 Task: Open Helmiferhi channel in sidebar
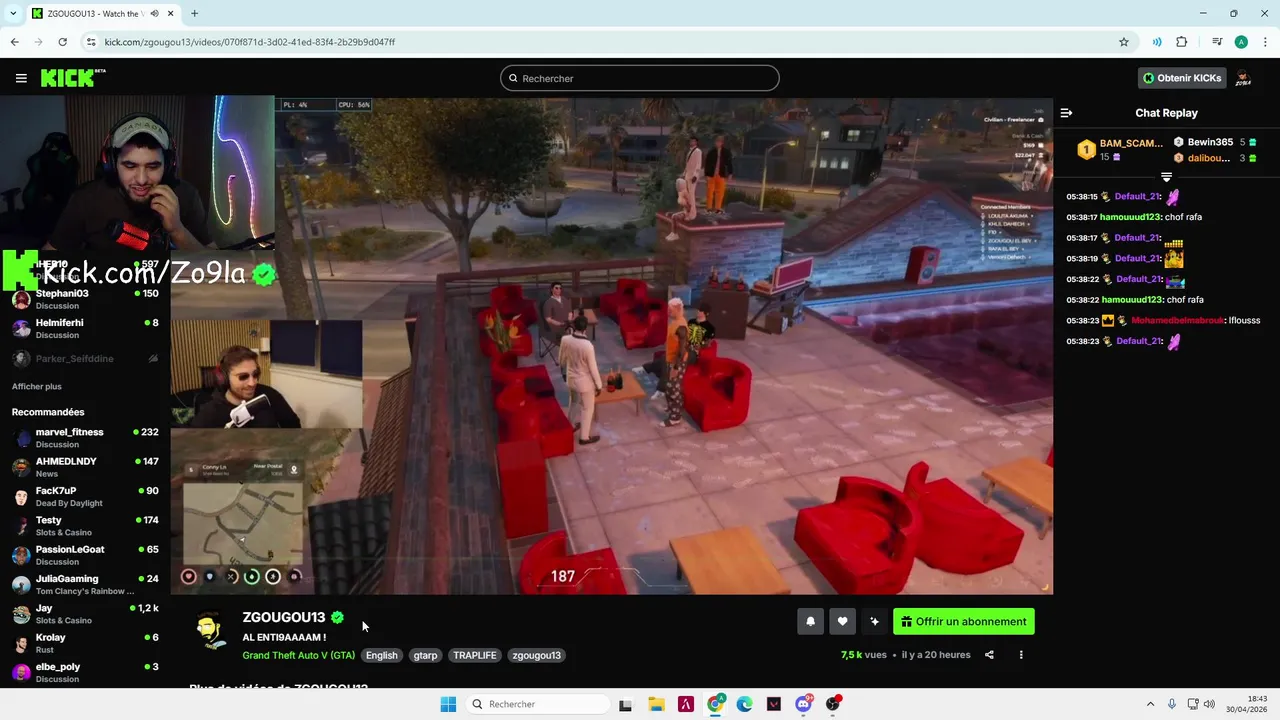point(85,329)
